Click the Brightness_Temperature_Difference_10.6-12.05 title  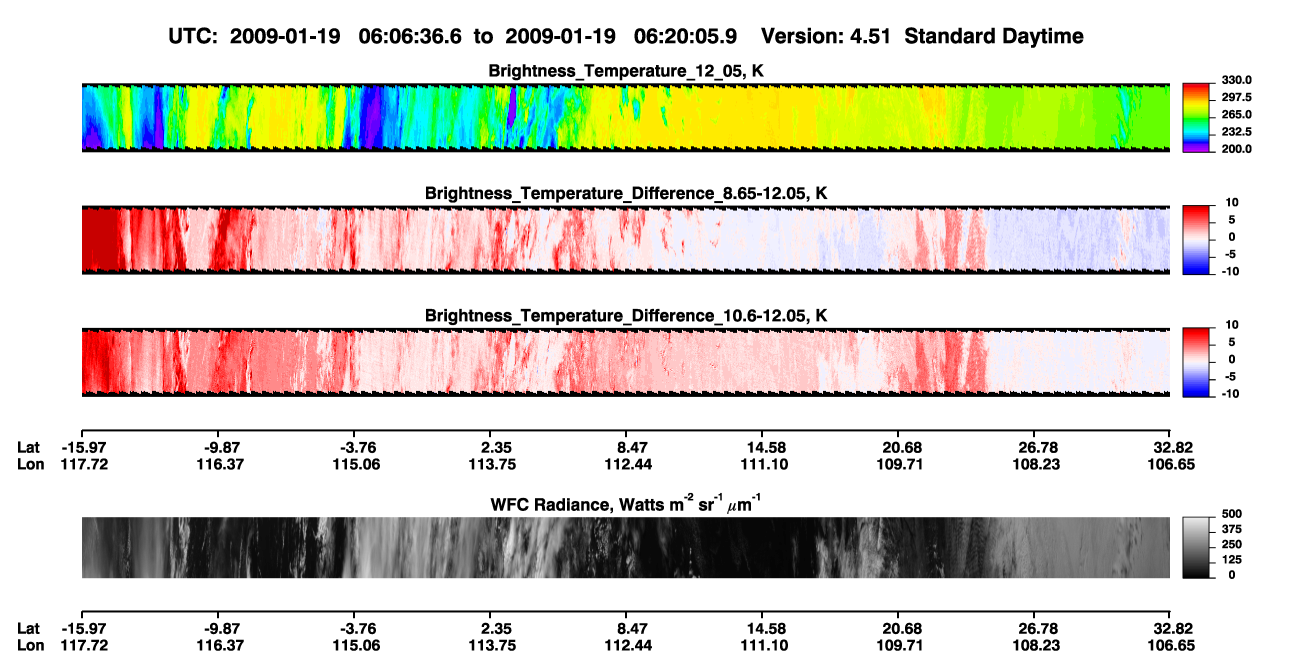coord(626,315)
